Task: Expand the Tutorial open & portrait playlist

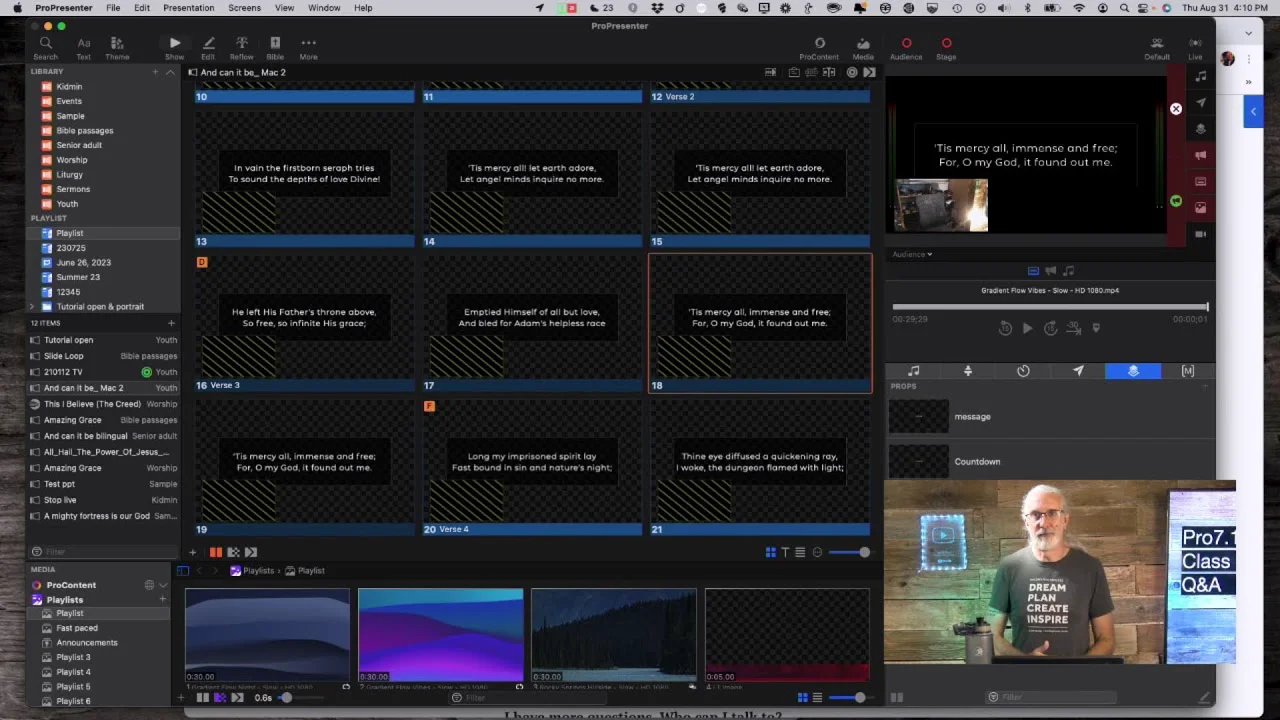Action: tap(33, 307)
